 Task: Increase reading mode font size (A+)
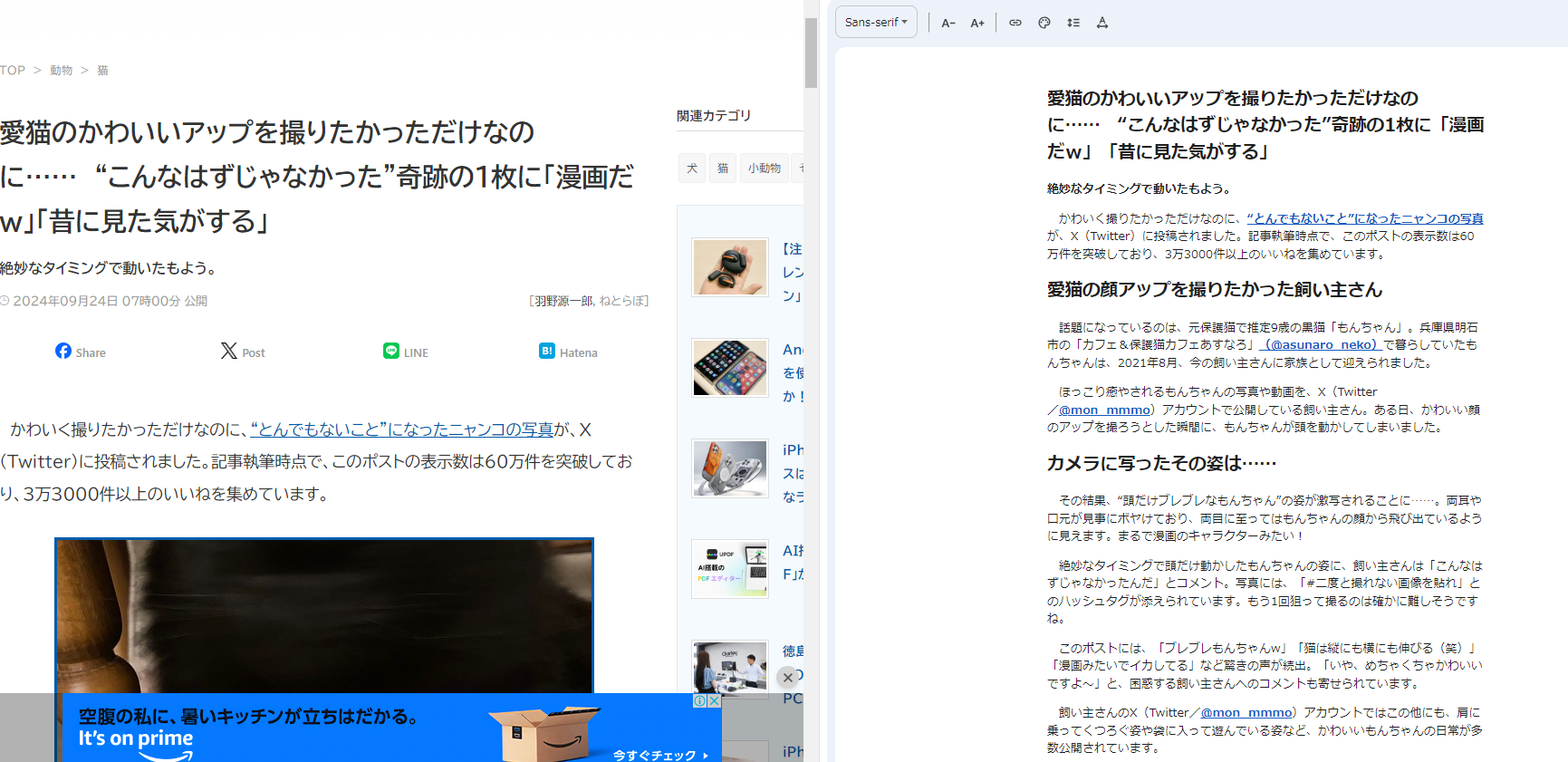click(x=977, y=23)
